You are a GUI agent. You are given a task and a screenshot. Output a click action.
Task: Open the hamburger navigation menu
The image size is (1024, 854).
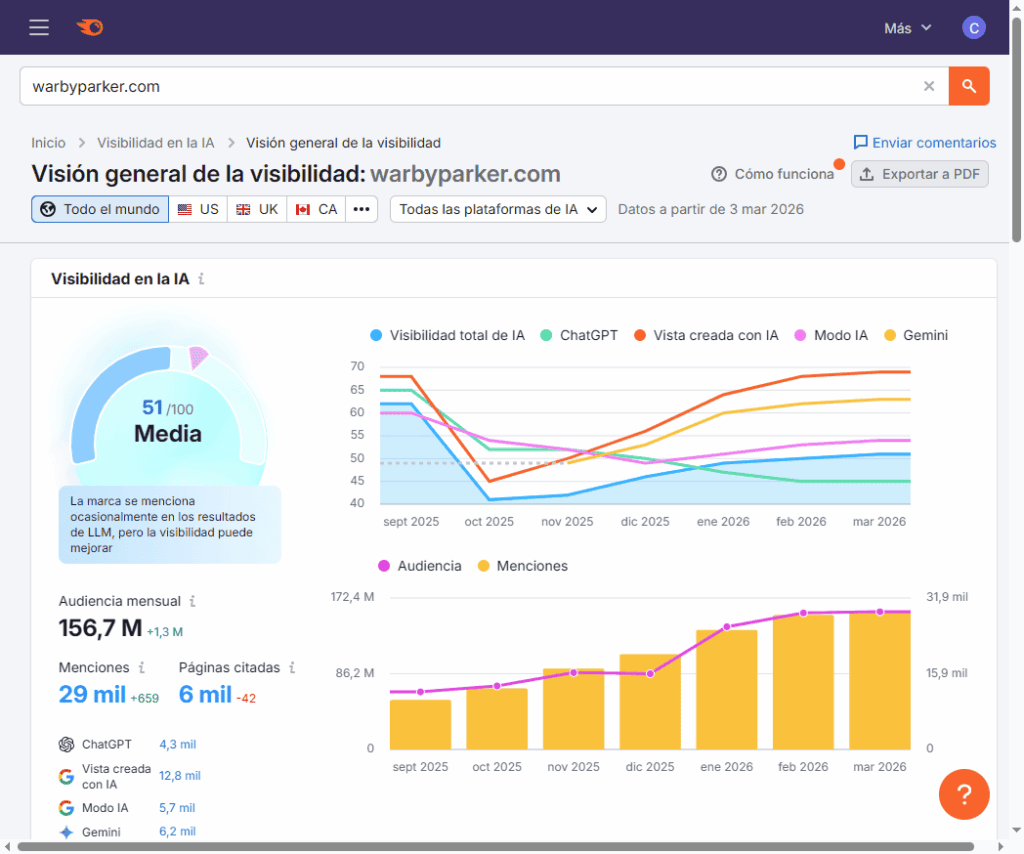click(38, 27)
